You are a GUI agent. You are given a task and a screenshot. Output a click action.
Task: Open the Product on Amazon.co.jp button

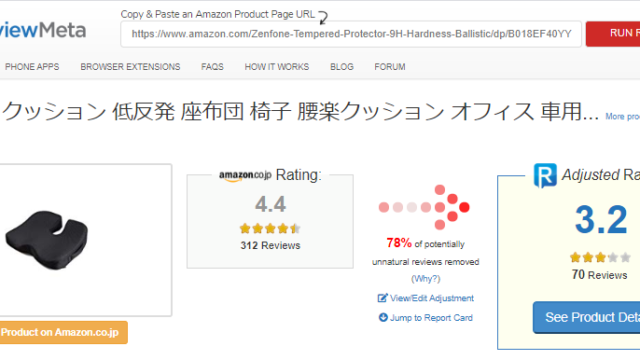click(x=63, y=332)
